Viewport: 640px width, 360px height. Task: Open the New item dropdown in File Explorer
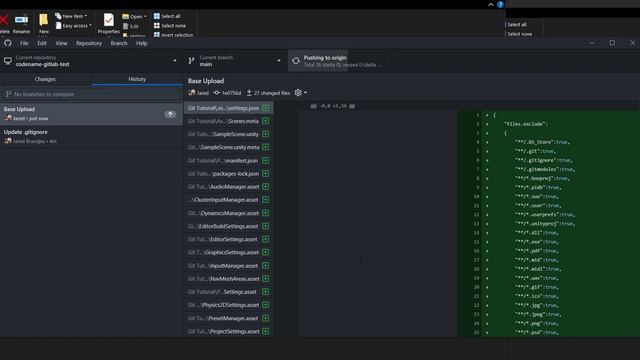point(71,16)
